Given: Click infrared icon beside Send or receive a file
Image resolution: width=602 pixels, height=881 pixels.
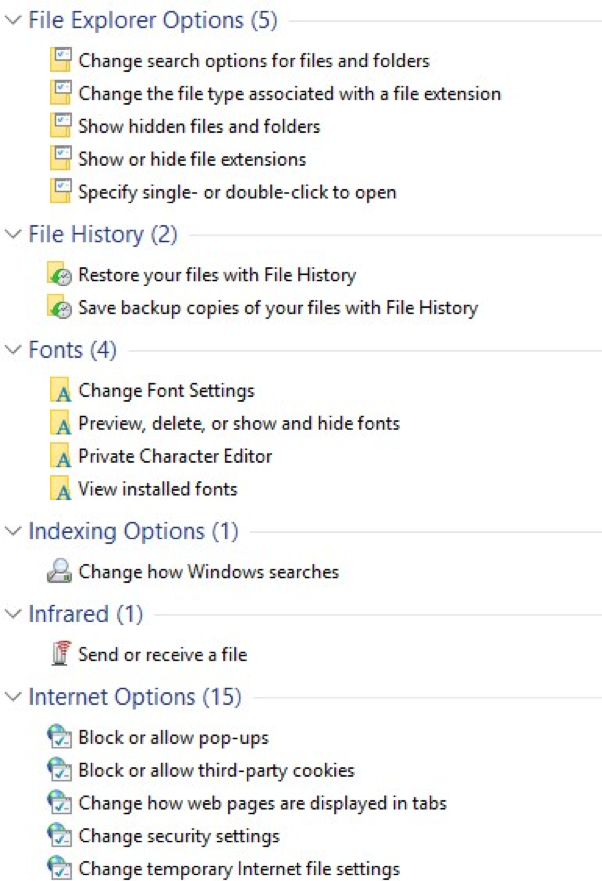Looking at the screenshot, I should click(x=61, y=653).
